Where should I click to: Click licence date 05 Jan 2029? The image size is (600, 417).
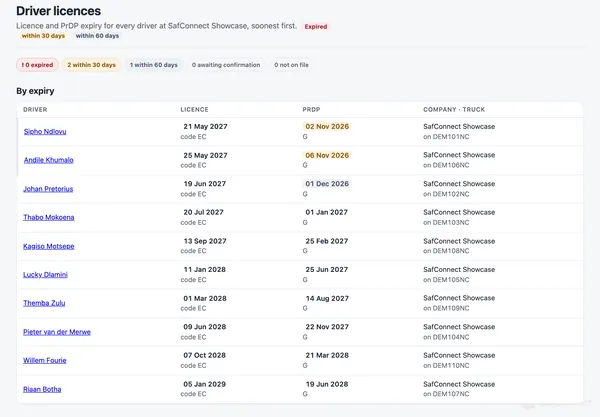click(205, 384)
